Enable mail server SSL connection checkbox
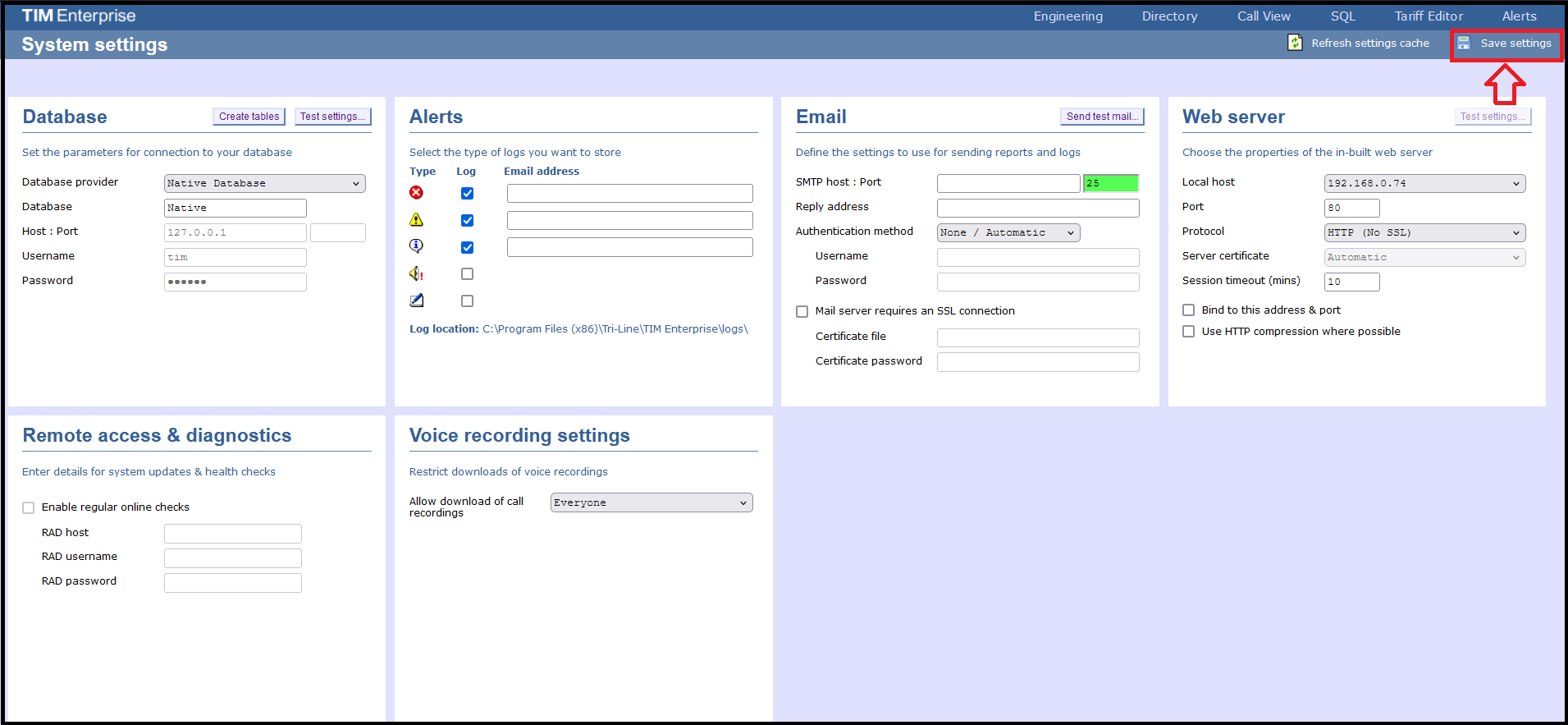1568x725 pixels. (x=802, y=312)
